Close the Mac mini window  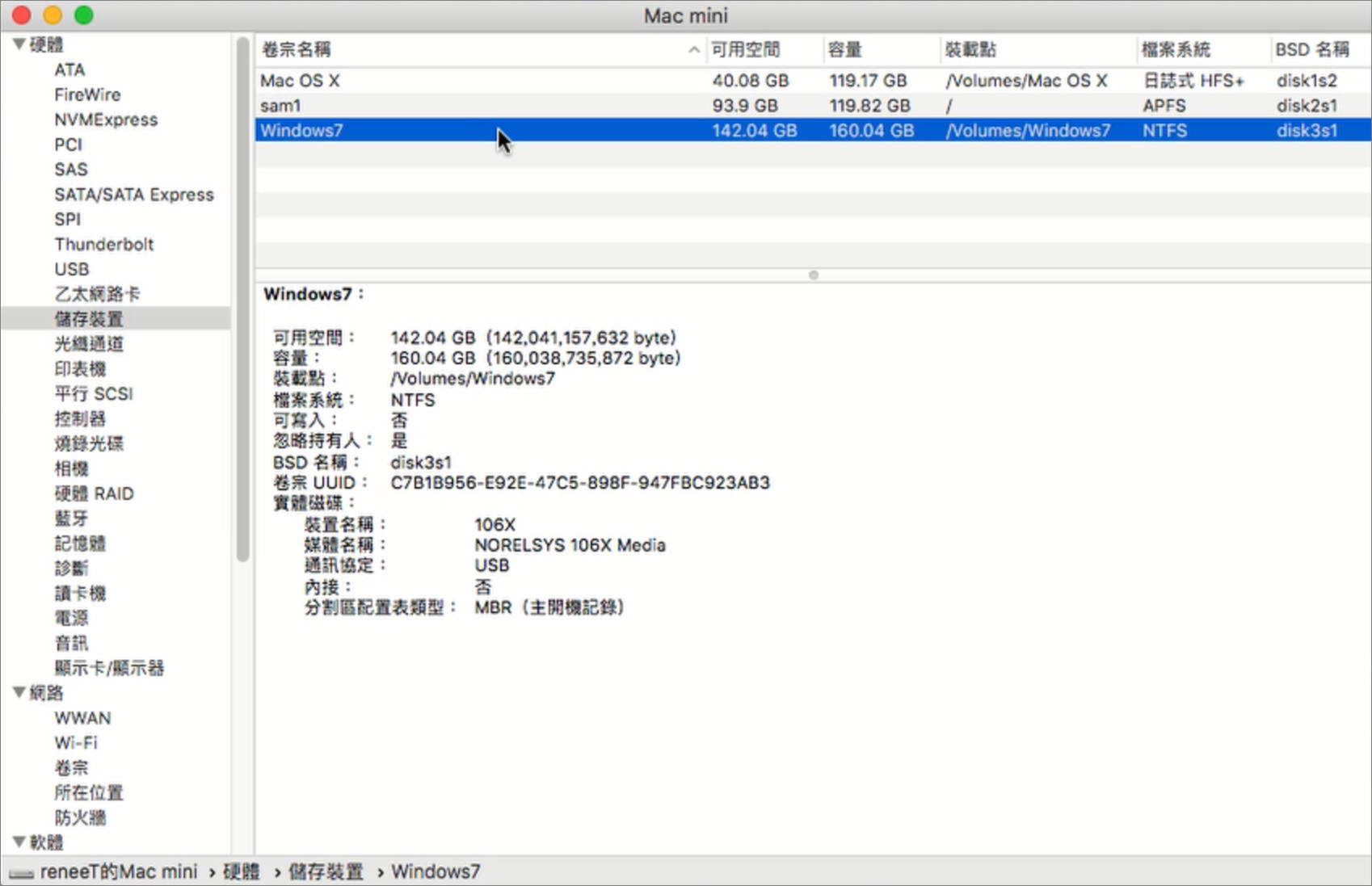(21, 15)
